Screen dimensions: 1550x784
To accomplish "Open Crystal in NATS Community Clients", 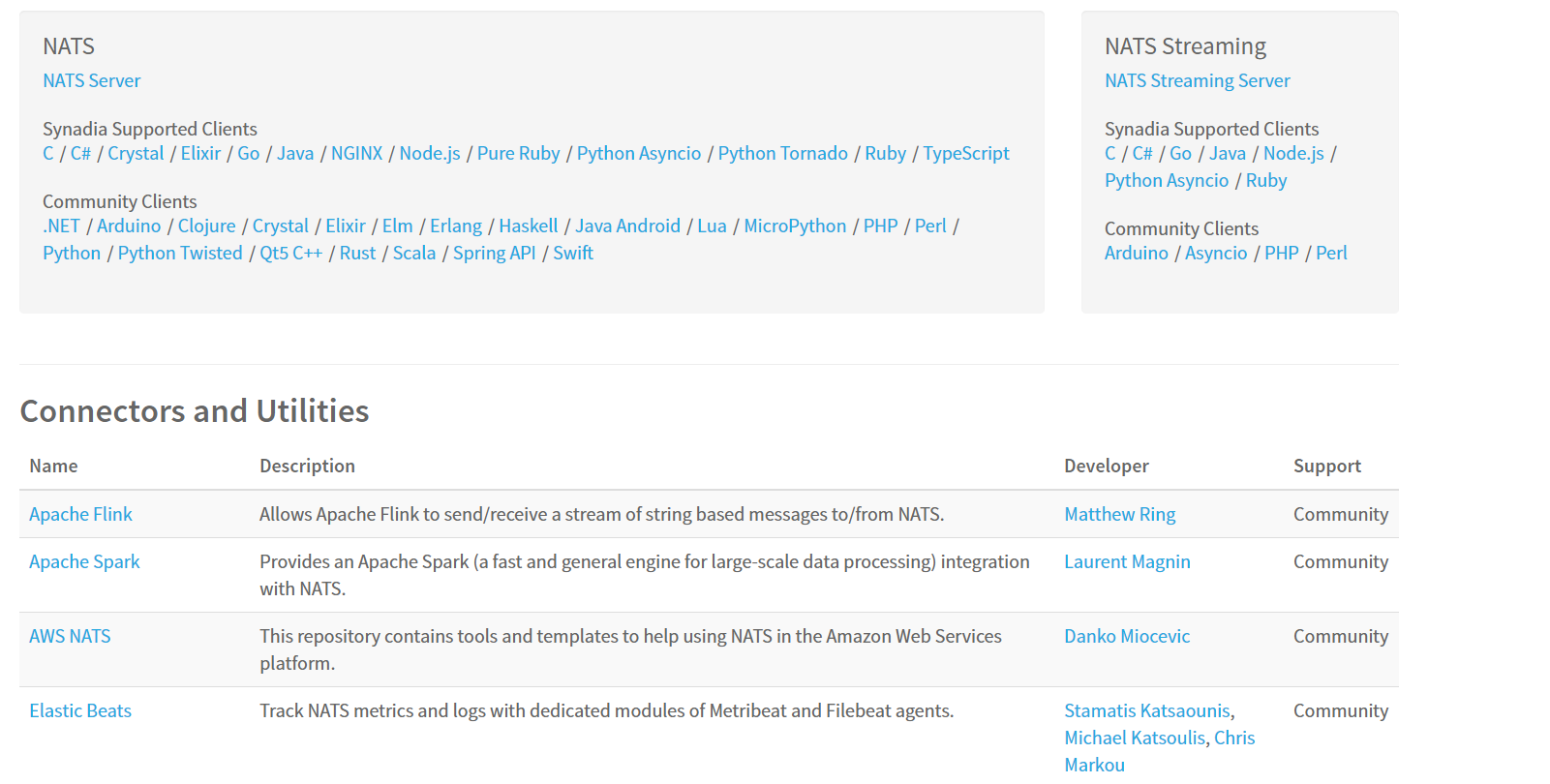I will point(281,226).
